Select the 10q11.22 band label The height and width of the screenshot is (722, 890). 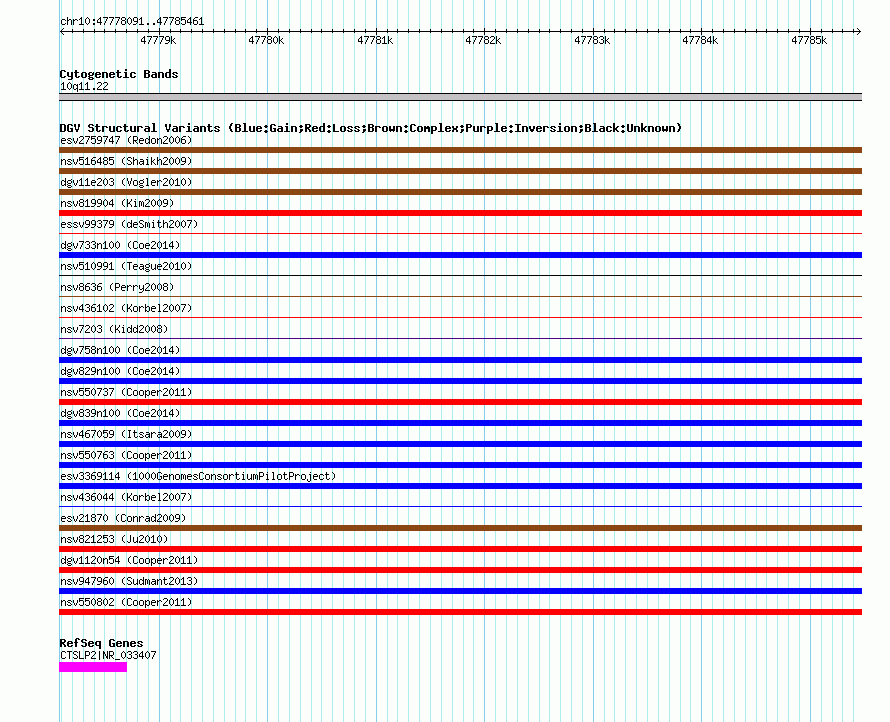coord(84,86)
